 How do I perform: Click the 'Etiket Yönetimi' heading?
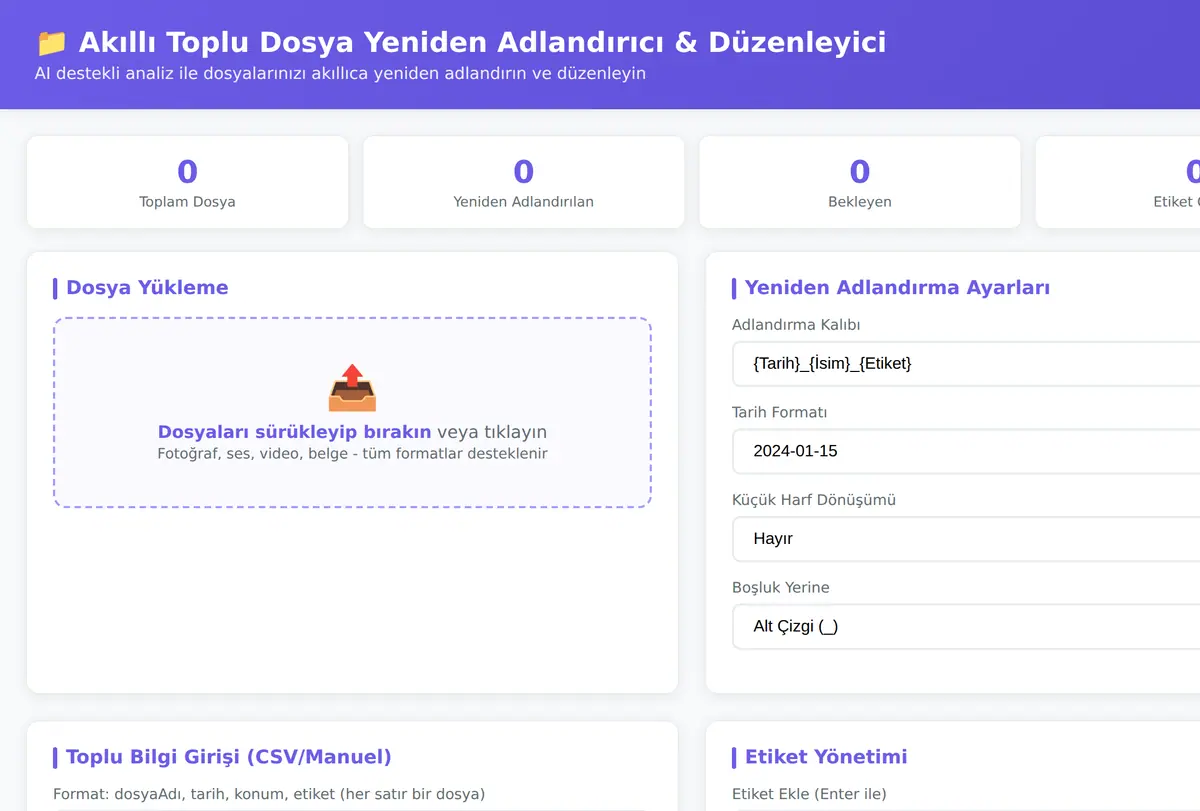(826, 757)
